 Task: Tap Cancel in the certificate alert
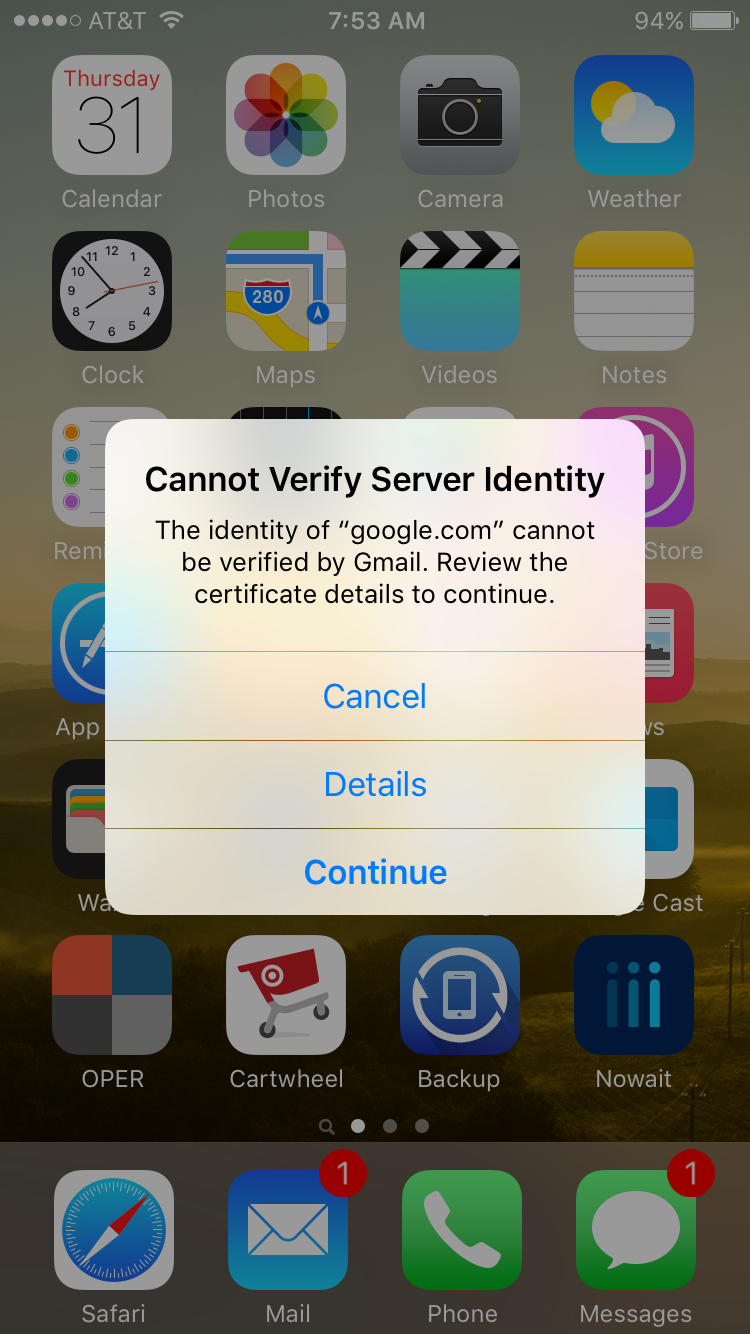[375, 696]
